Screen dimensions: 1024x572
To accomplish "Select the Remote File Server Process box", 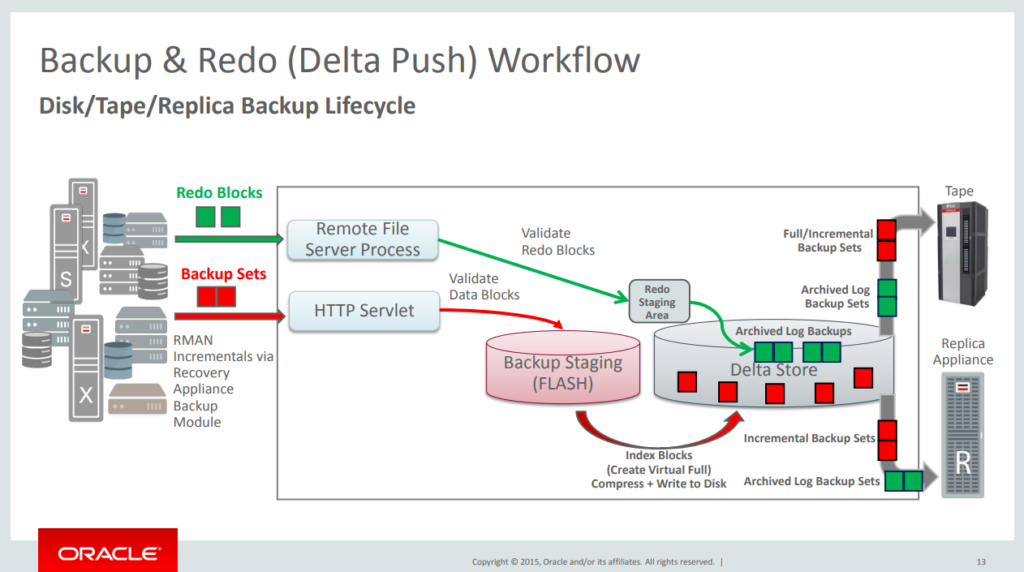I will [x=362, y=240].
